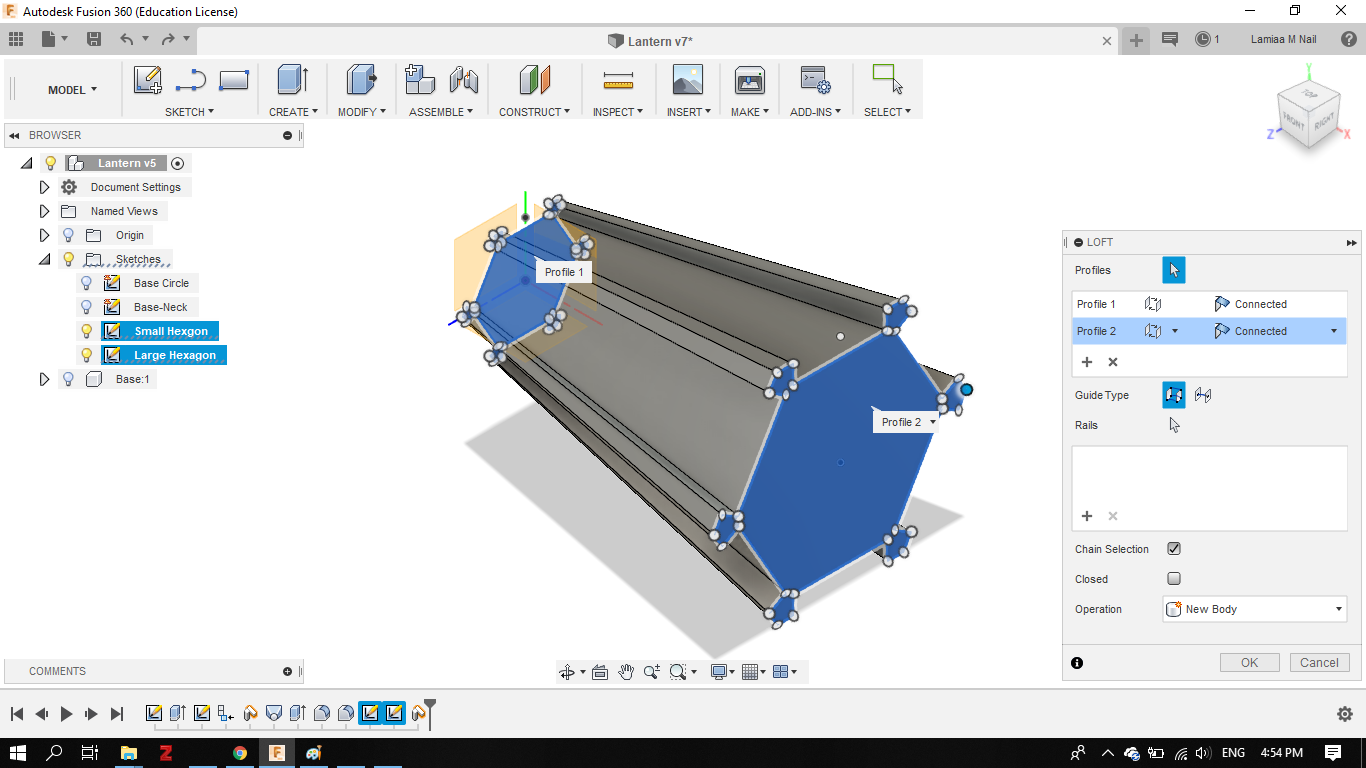Expand the Document Settings node
1366x768 pixels.
[44, 187]
